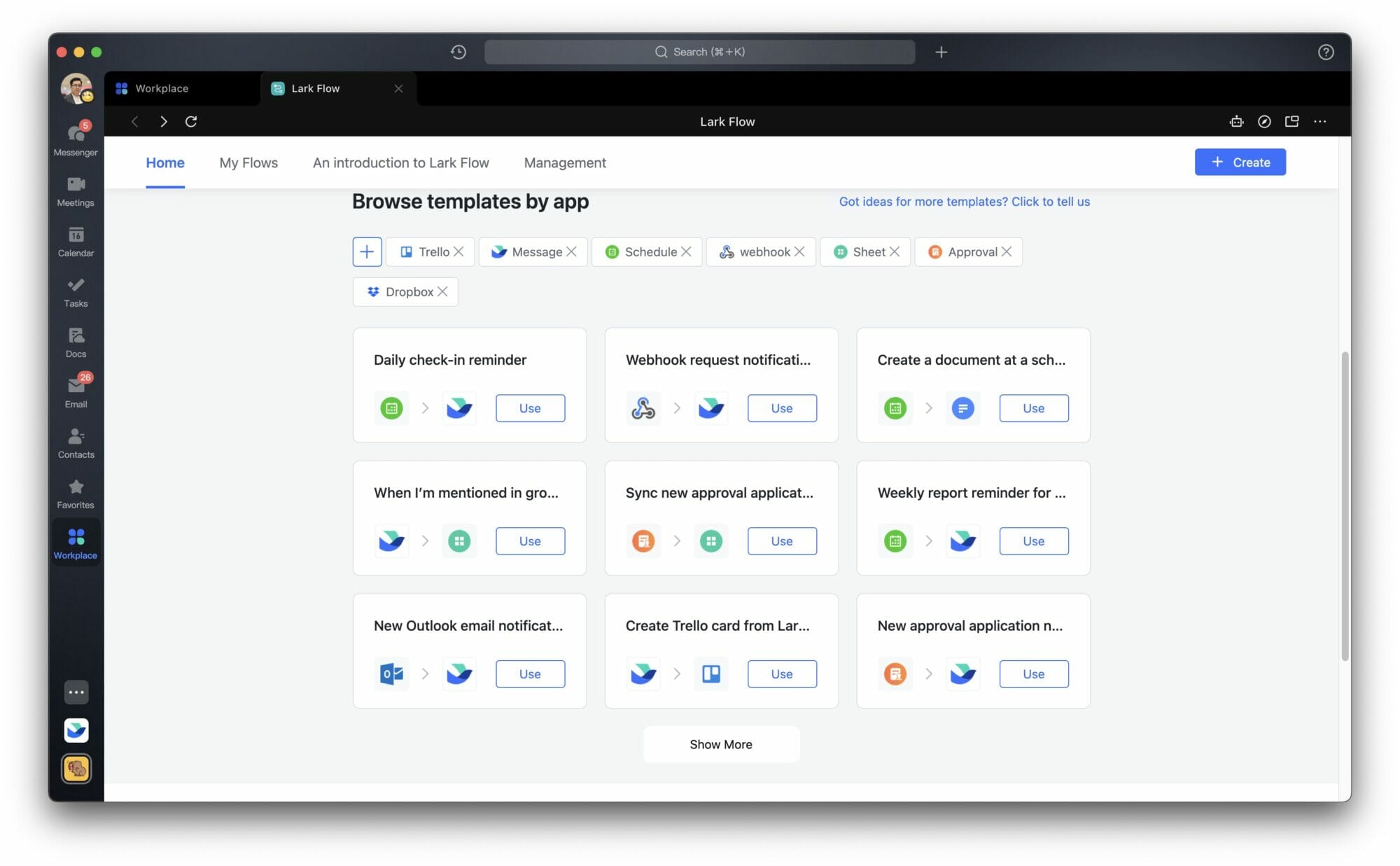Open Favorites in the sidebar
Image resolution: width=1400 pixels, height=866 pixels.
(76, 494)
